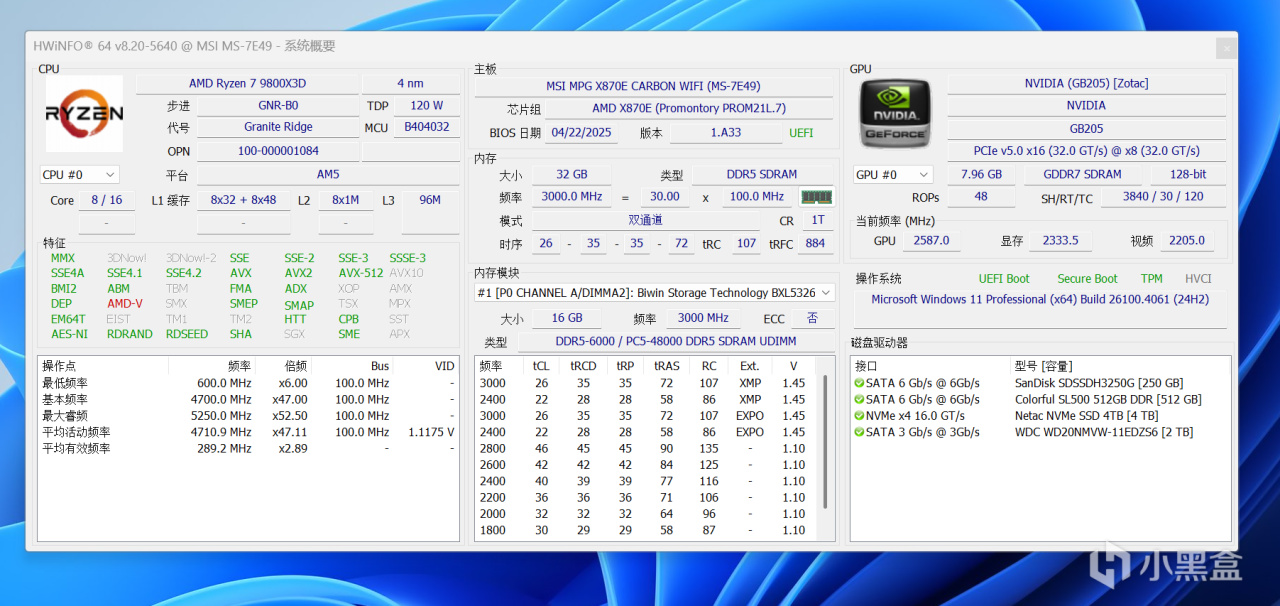The height and width of the screenshot is (606, 1280).
Task: Click green check icon beside Colorful SL500 drive
Action: pyautogui.click(x=858, y=399)
